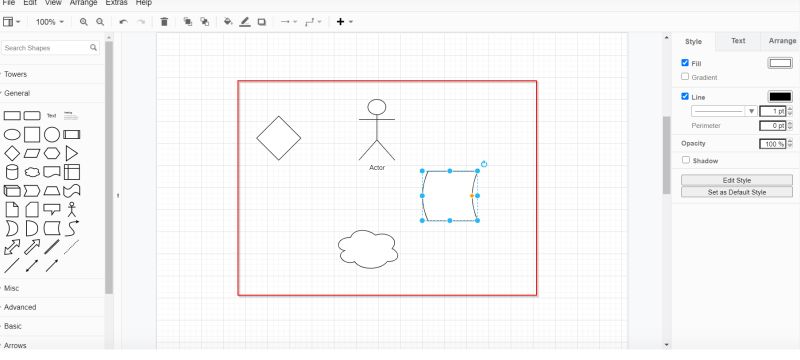Image resolution: width=800 pixels, height=360 pixels.
Task: Open the 100% zoom level dropdown
Action: point(49,22)
